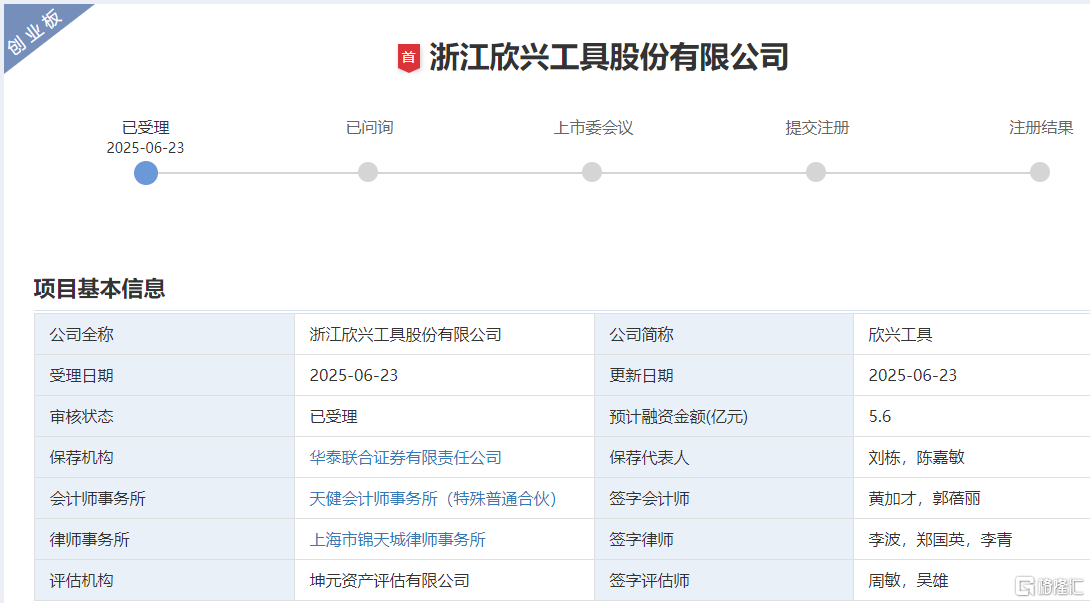Click the 保荐代表人 label cell
Screen dimensions: 1090x603
724,458
